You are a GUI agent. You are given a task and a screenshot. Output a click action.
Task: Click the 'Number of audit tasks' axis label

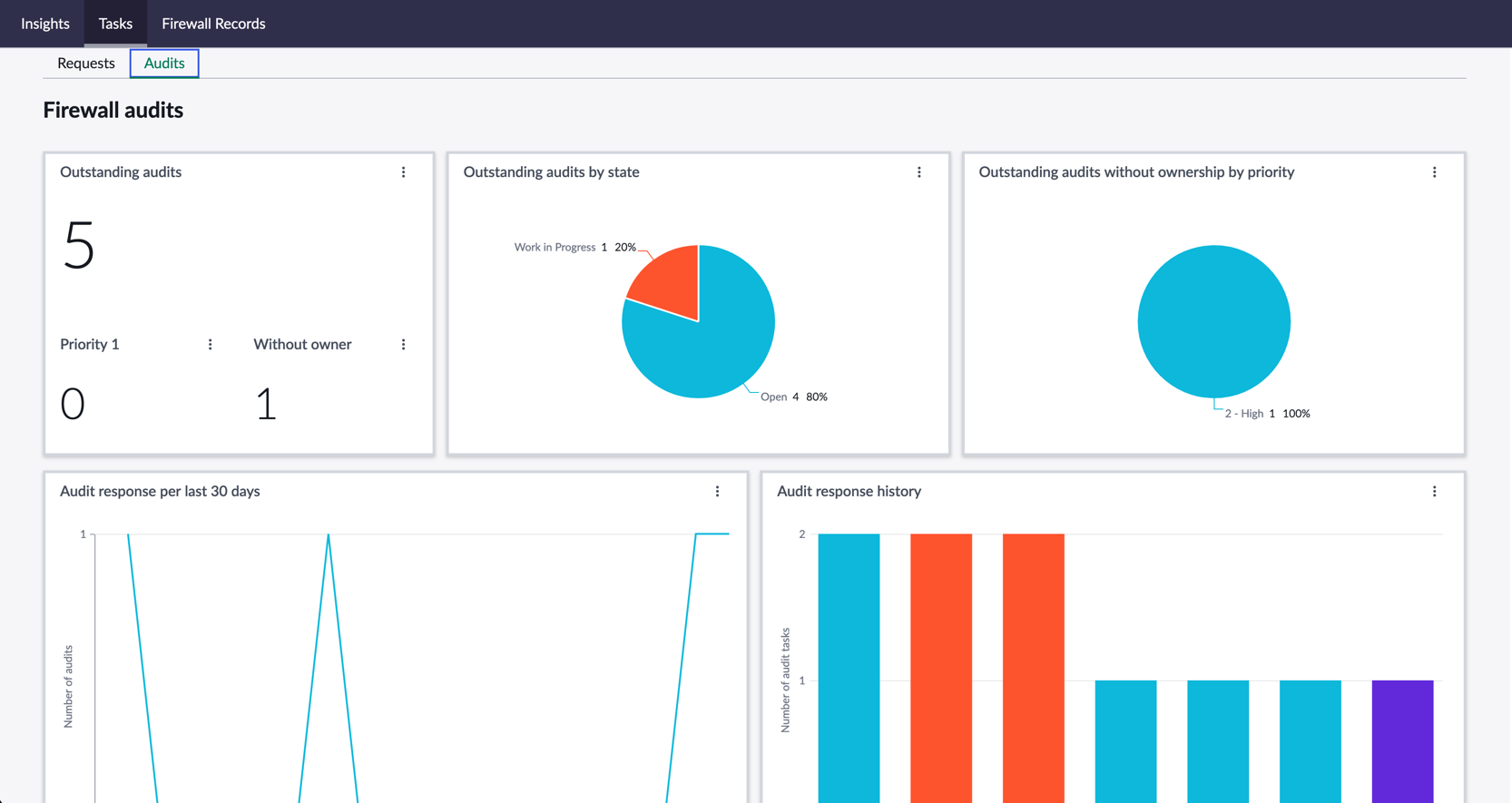tap(786, 681)
